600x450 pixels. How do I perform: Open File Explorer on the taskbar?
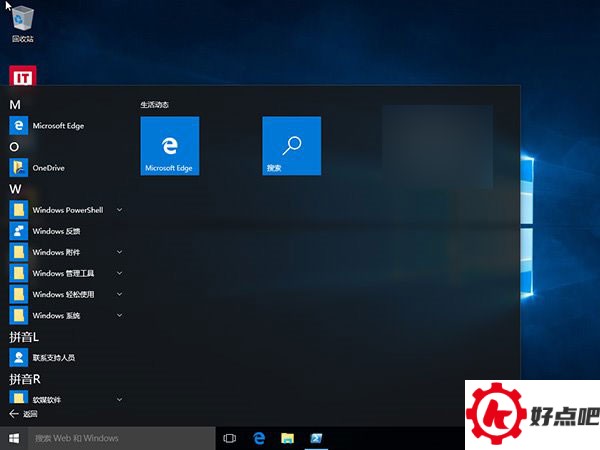287,438
